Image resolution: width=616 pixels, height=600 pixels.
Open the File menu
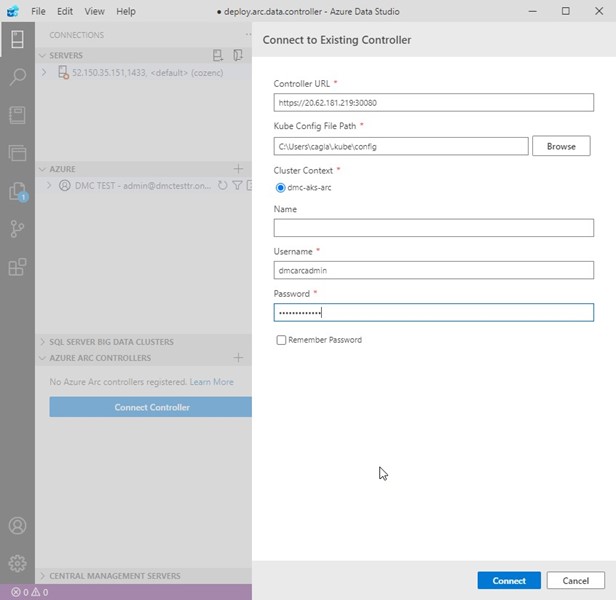[x=38, y=11]
